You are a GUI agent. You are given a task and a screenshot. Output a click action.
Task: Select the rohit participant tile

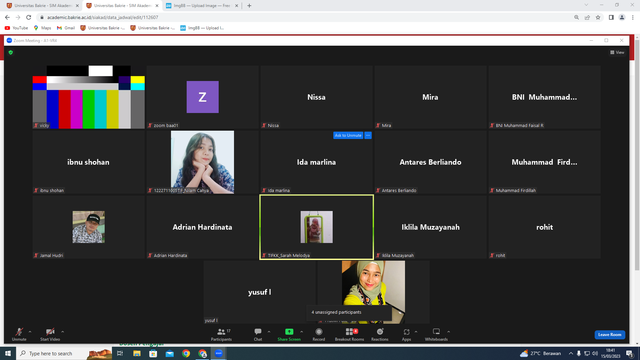[x=544, y=227]
